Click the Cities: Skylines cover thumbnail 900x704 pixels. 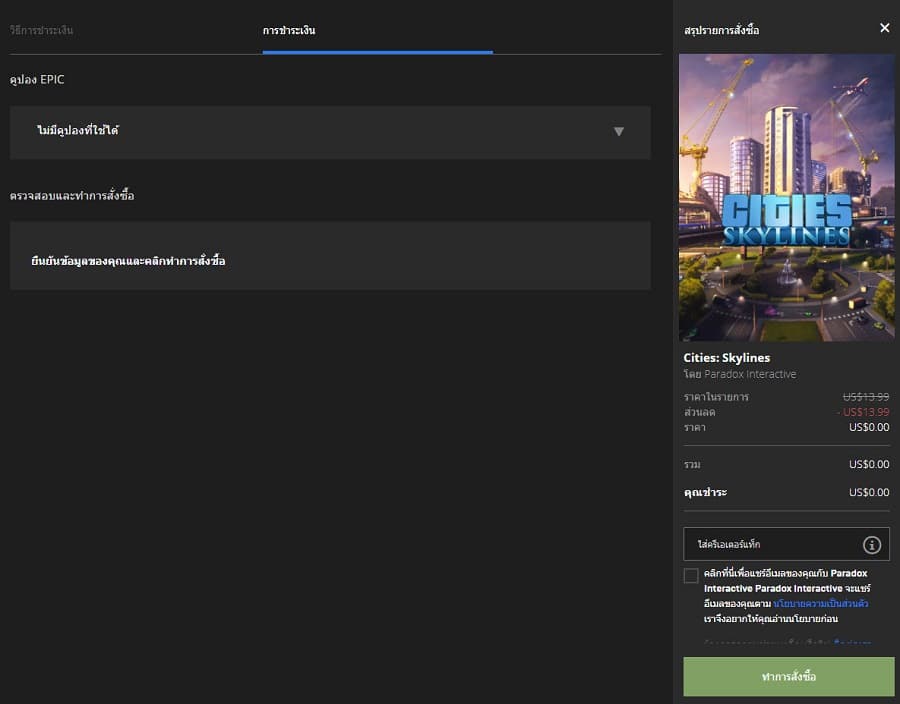[x=786, y=197]
